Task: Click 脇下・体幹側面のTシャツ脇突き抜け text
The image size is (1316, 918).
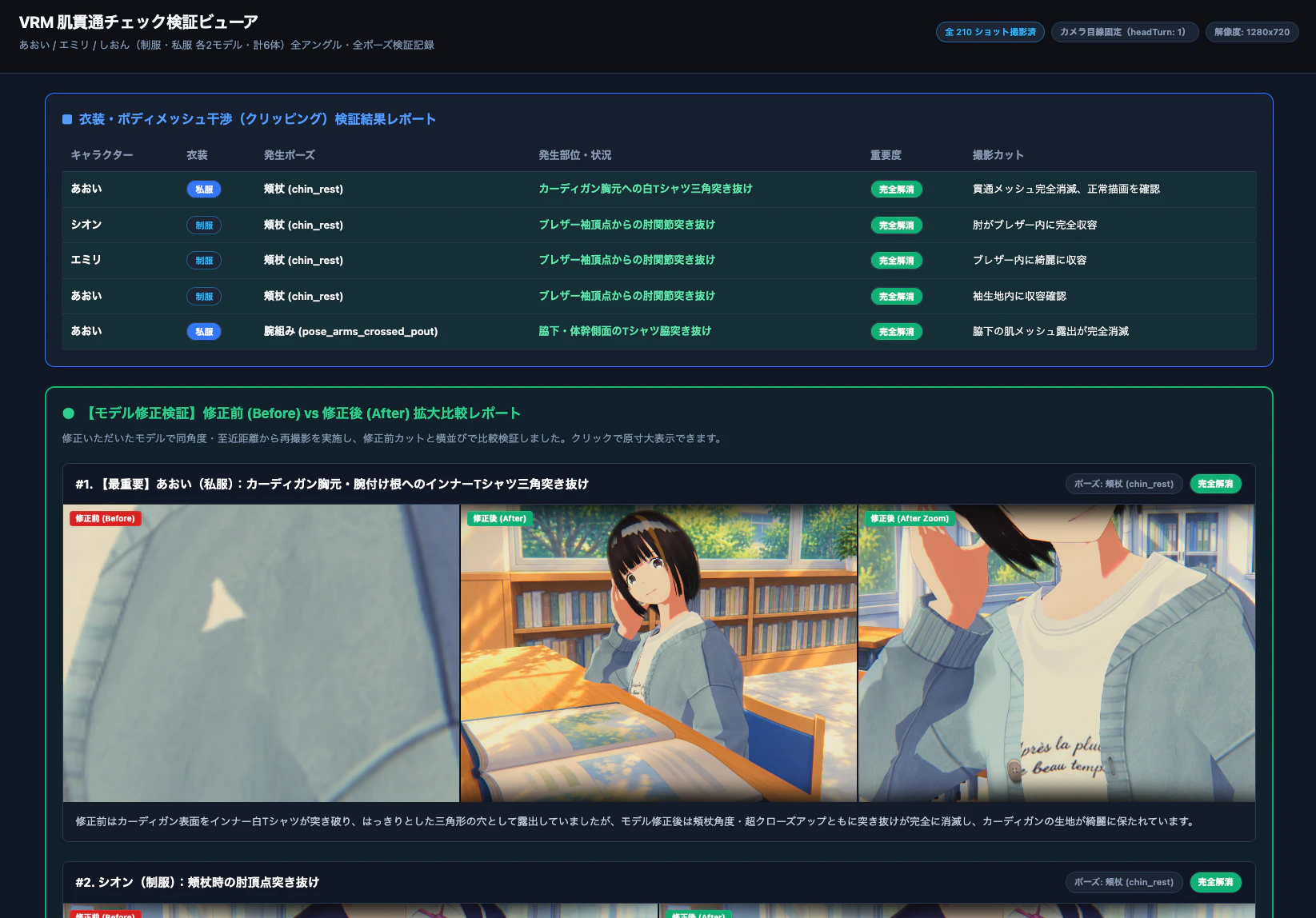Action: coord(625,331)
